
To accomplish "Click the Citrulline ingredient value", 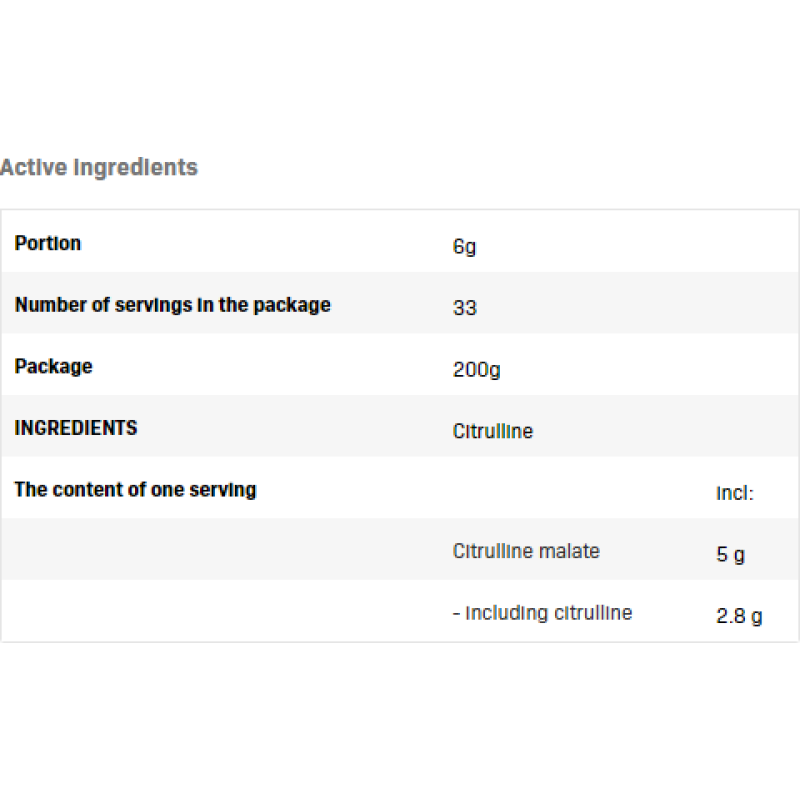I will point(492,432).
